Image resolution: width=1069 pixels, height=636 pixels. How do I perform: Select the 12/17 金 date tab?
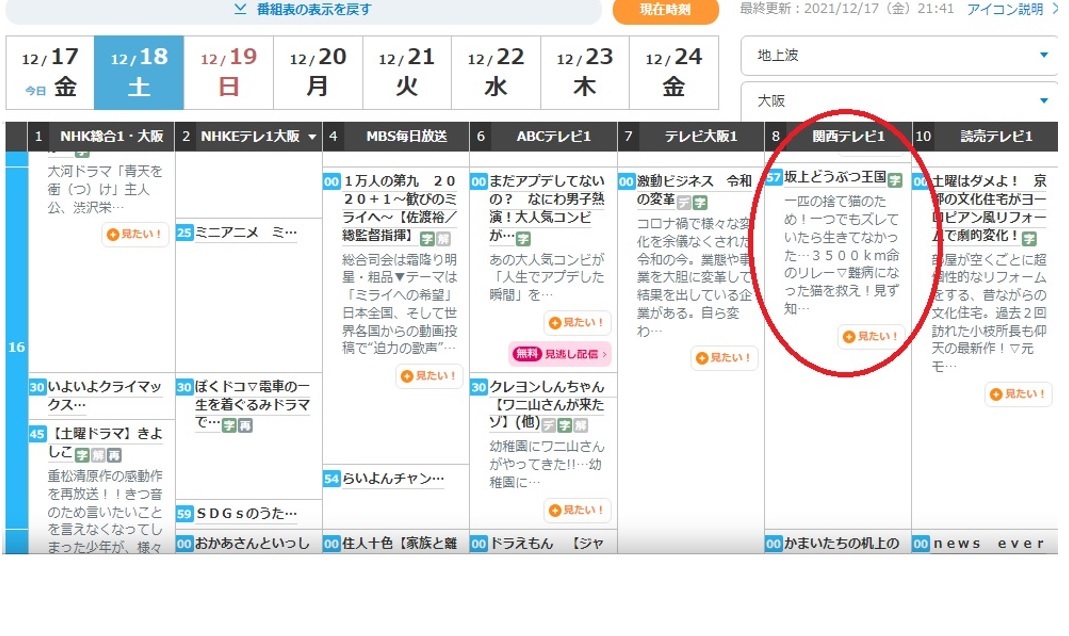coord(50,72)
